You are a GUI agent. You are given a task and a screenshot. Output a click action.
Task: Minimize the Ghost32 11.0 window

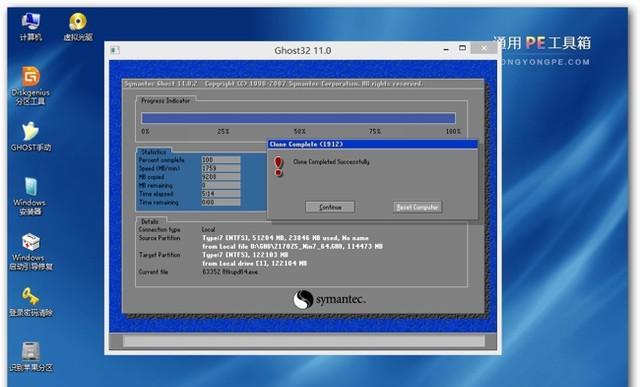coord(446,49)
